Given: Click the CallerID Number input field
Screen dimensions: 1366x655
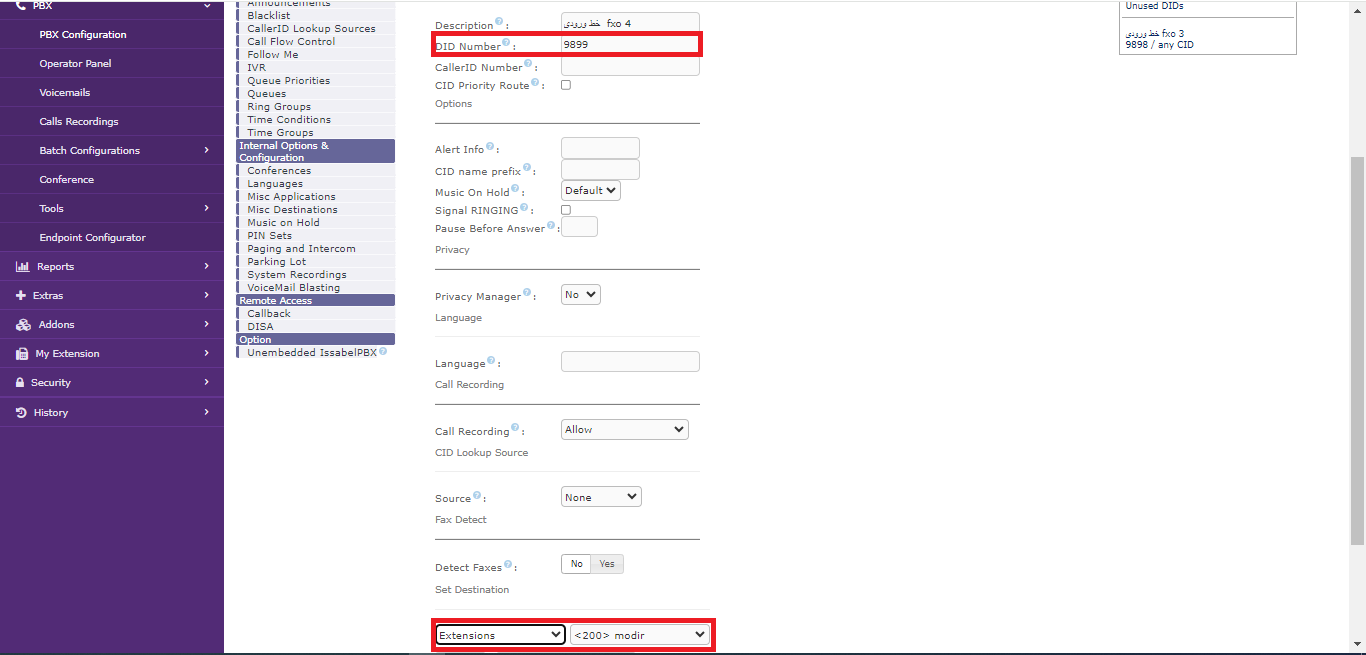Looking at the screenshot, I should click(630, 67).
